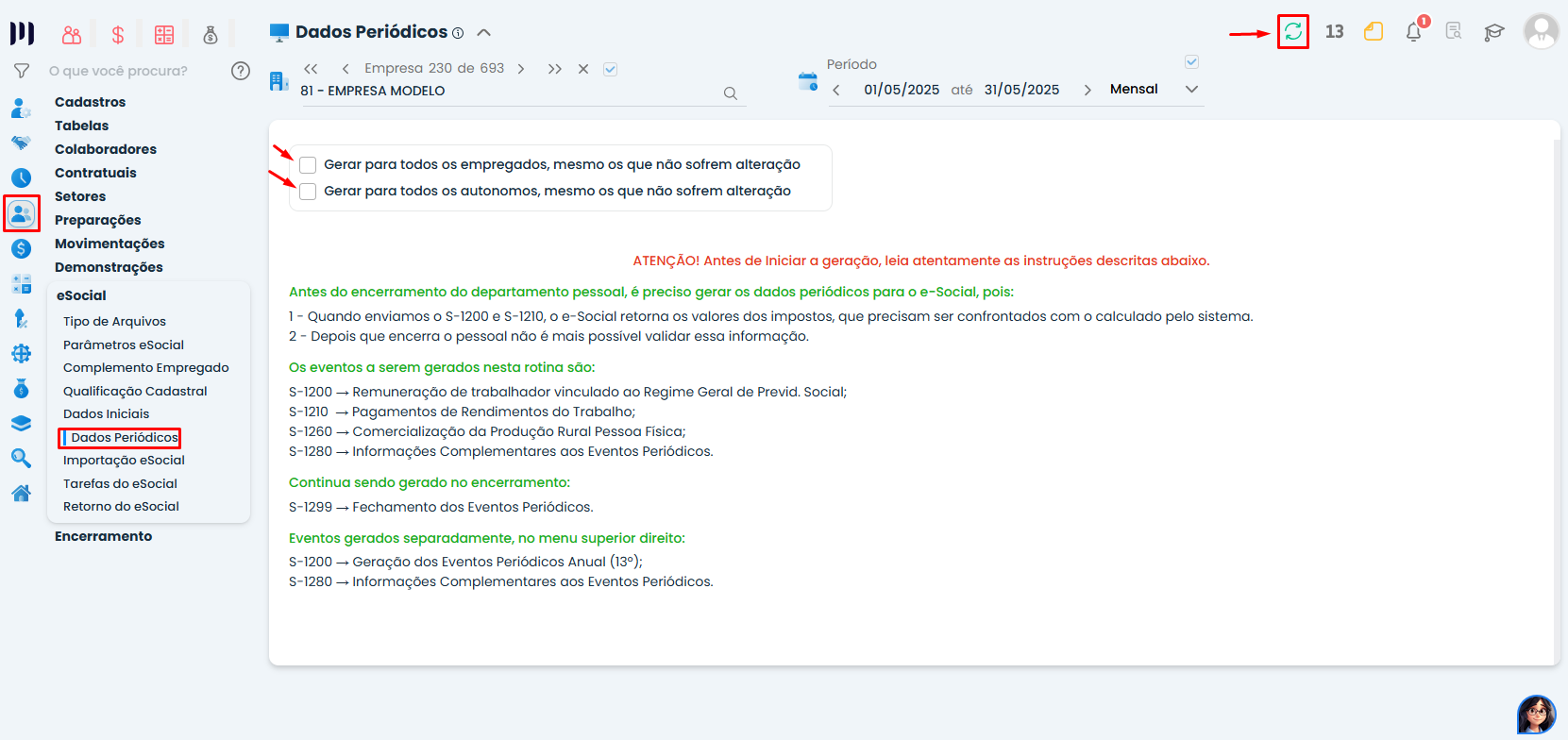Collapse the eSocial menu section

[81, 295]
